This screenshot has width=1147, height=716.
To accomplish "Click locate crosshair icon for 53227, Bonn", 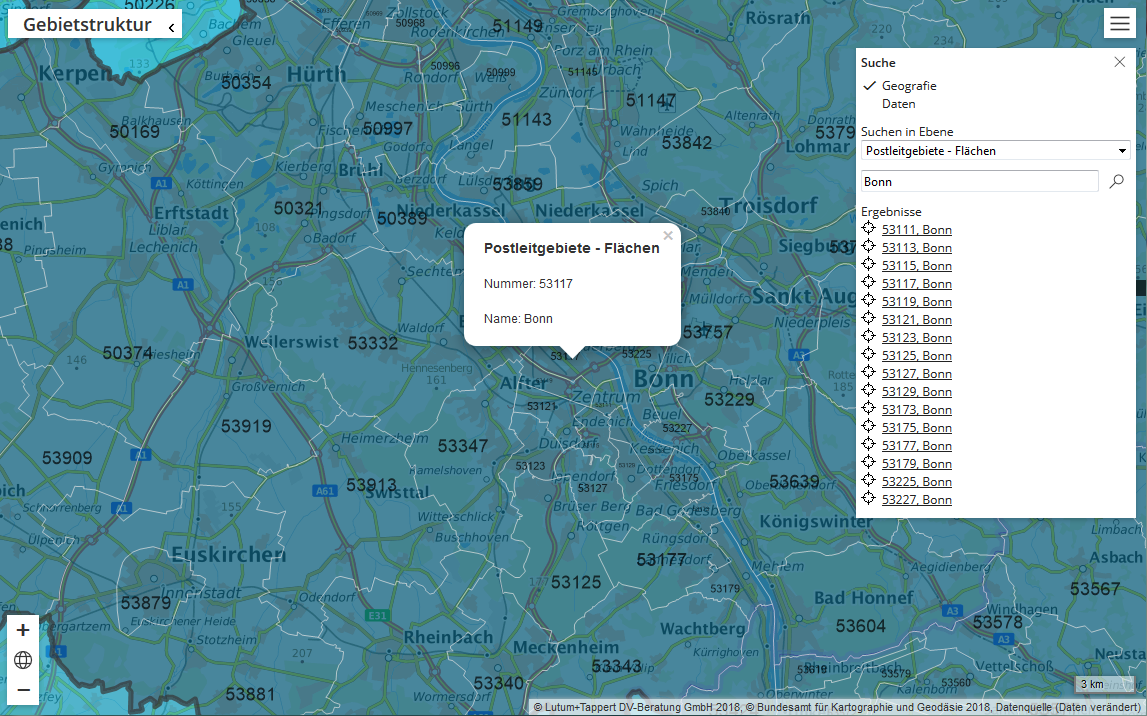I will pos(869,499).
